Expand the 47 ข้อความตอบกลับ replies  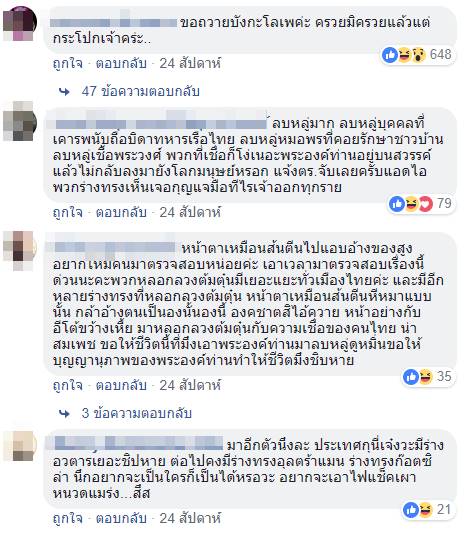(140, 91)
